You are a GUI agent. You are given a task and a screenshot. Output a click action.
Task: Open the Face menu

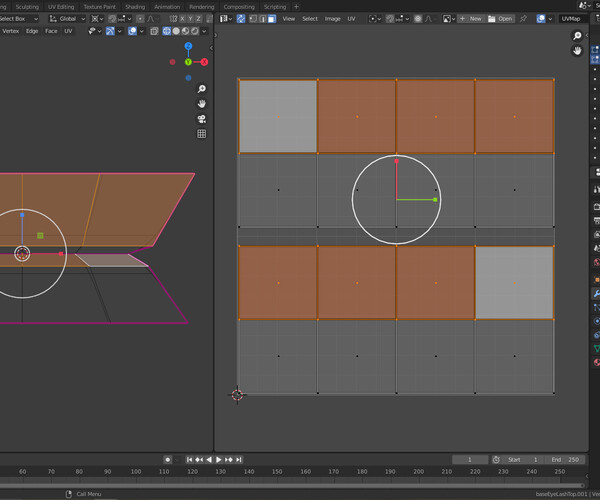51,31
